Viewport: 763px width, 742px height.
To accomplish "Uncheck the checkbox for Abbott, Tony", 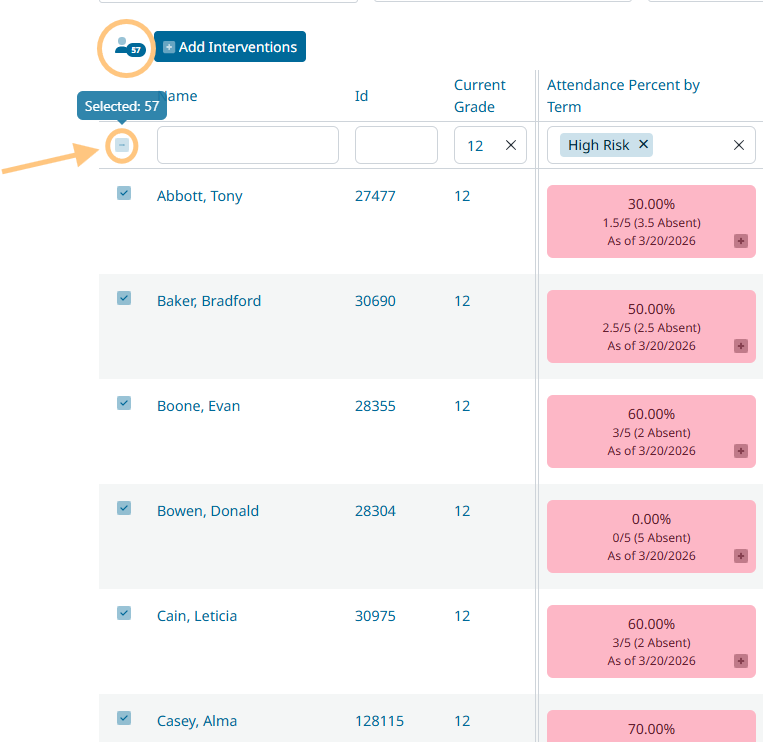I will 124,193.
